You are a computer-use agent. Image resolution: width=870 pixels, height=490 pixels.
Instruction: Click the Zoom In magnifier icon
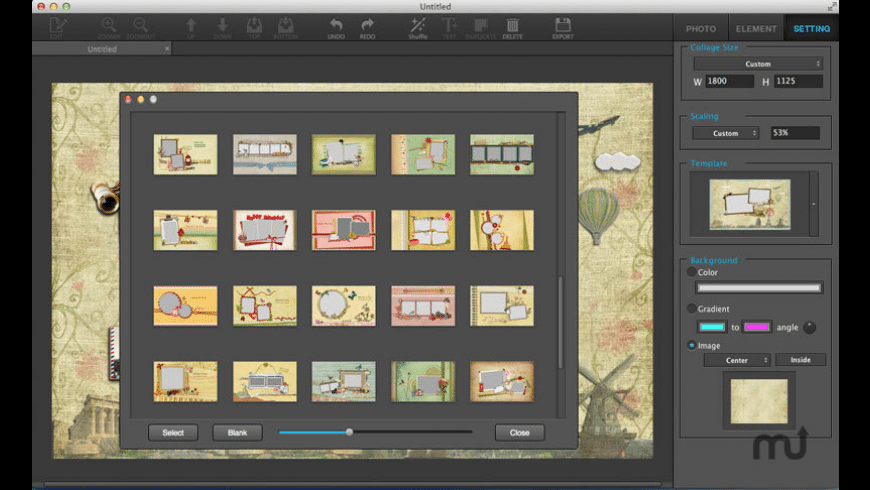[x=108, y=25]
